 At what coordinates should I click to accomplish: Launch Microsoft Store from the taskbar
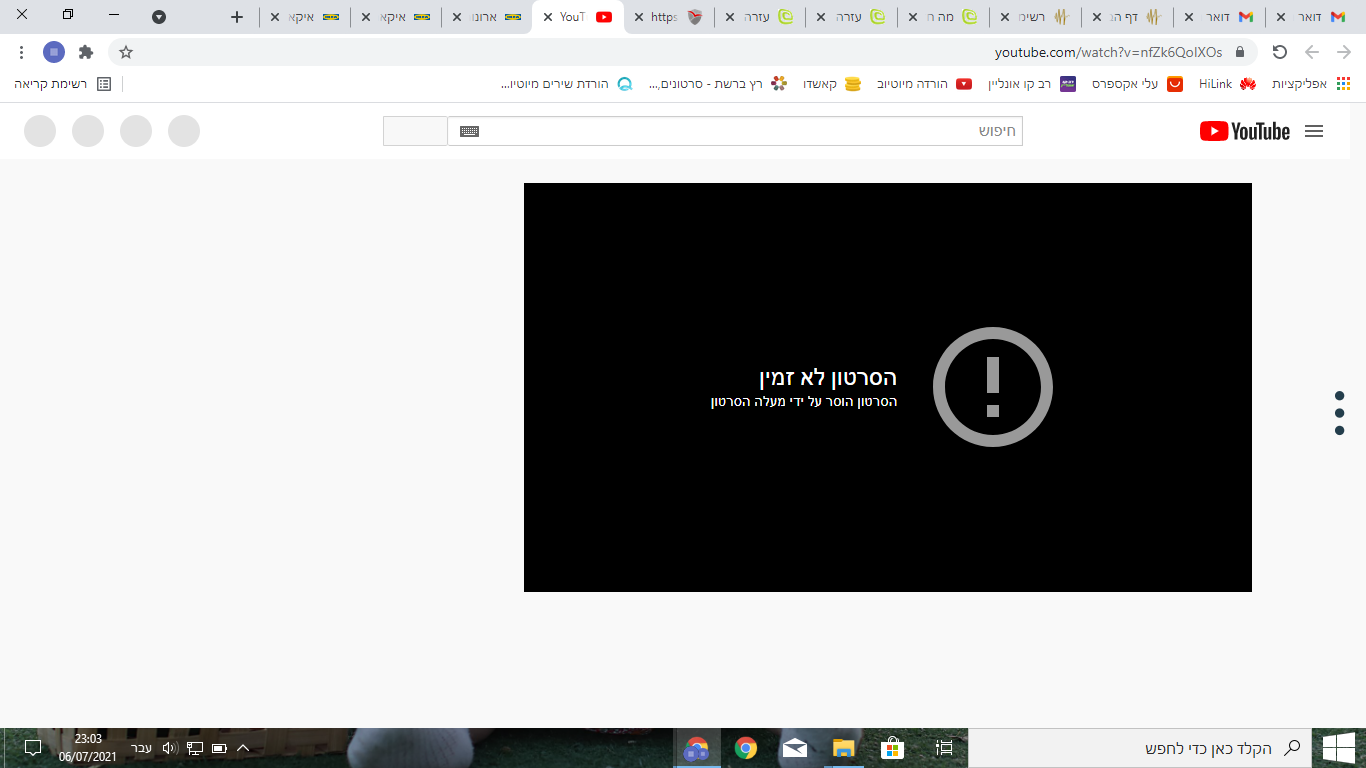[893, 748]
